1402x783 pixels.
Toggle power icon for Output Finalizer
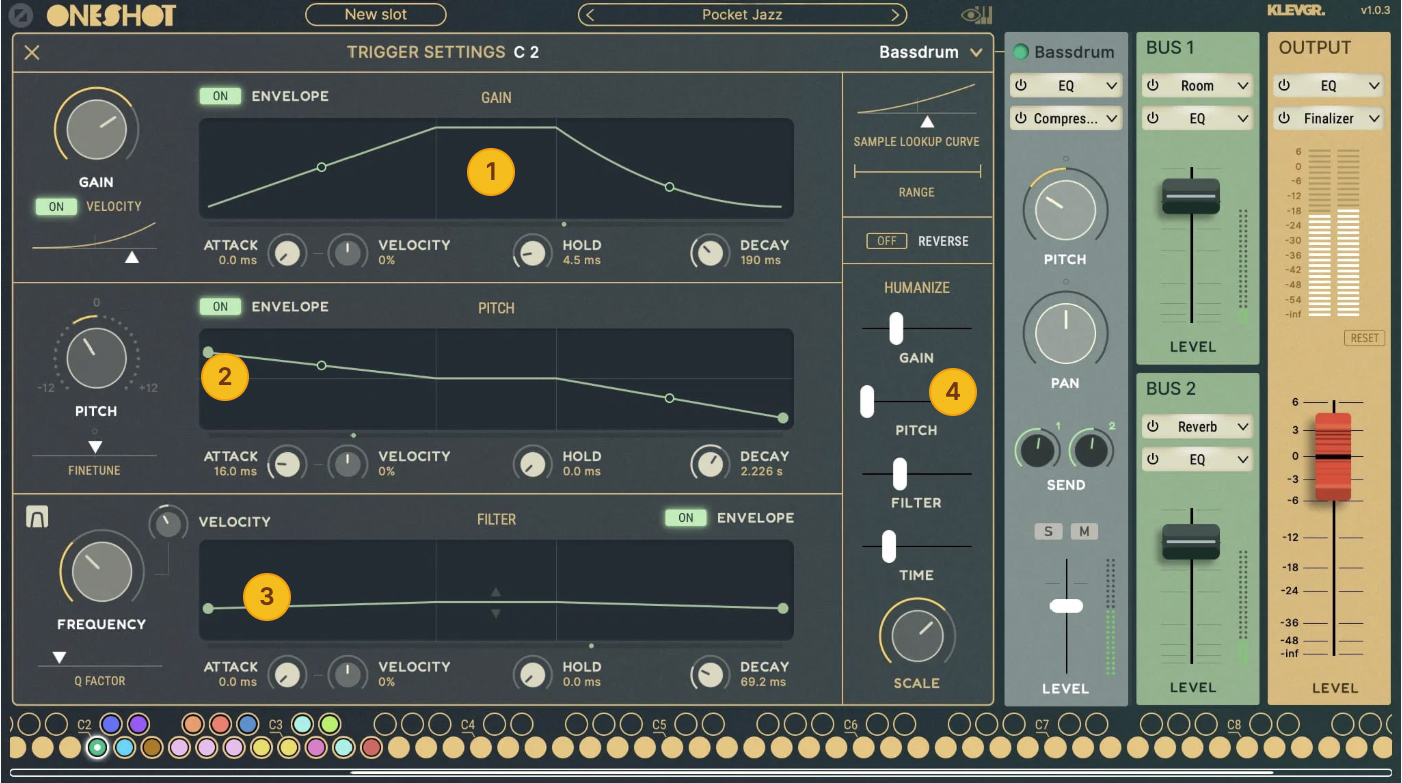point(1284,119)
